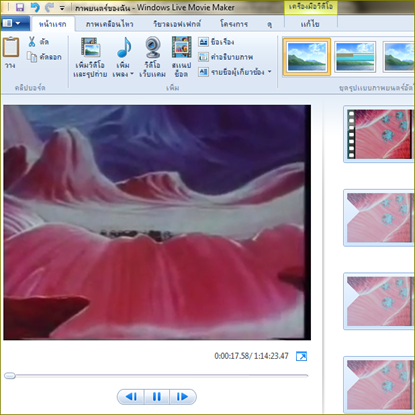This screenshot has height=415, width=415.
Task: Select the first storyboard clip with filmstrip edge
Action: [x=379, y=134]
